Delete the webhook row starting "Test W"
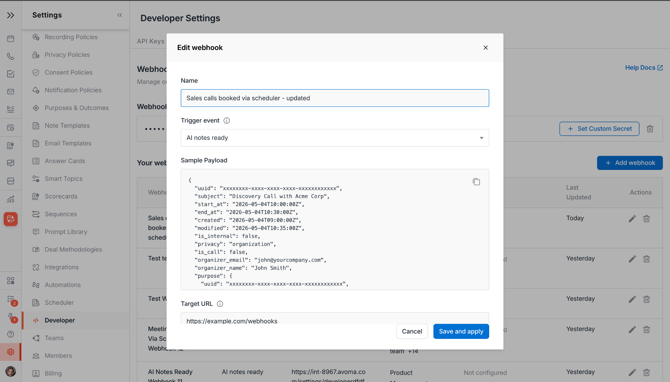670x382 pixels. [646, 299]
